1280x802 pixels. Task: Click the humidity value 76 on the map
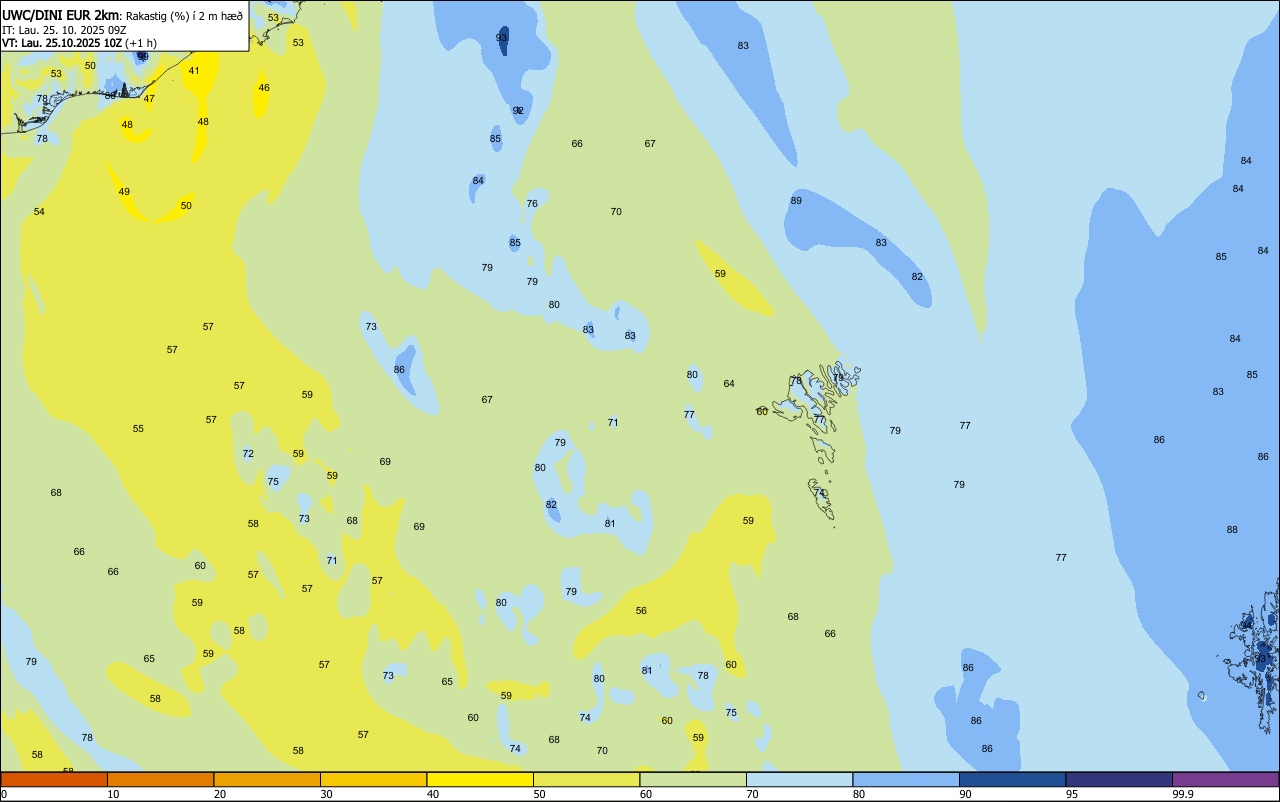tap(532, 204)
